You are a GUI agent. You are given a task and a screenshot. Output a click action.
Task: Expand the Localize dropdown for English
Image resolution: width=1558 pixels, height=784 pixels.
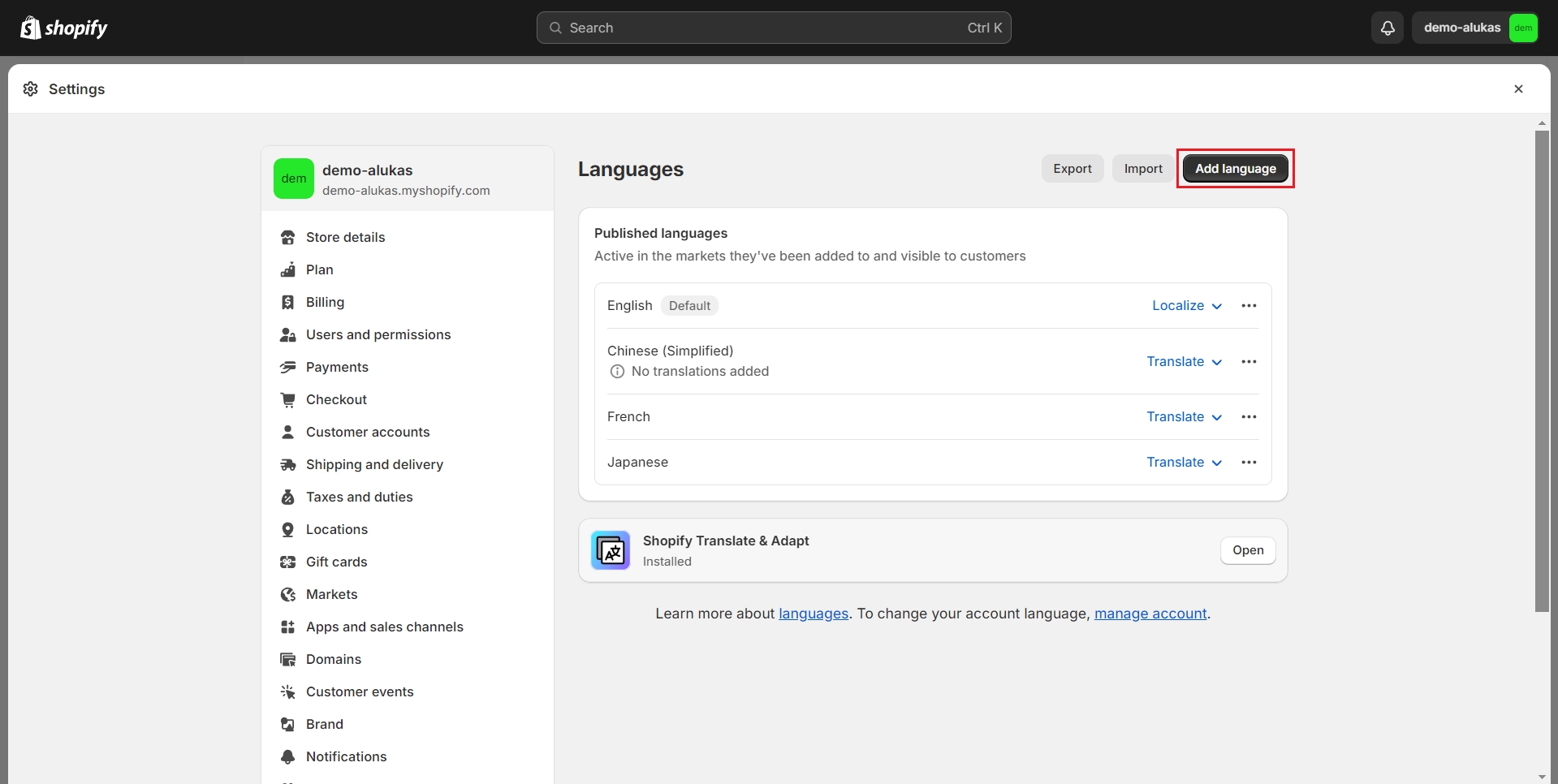pyautogui.click(x=1186, y=306)
